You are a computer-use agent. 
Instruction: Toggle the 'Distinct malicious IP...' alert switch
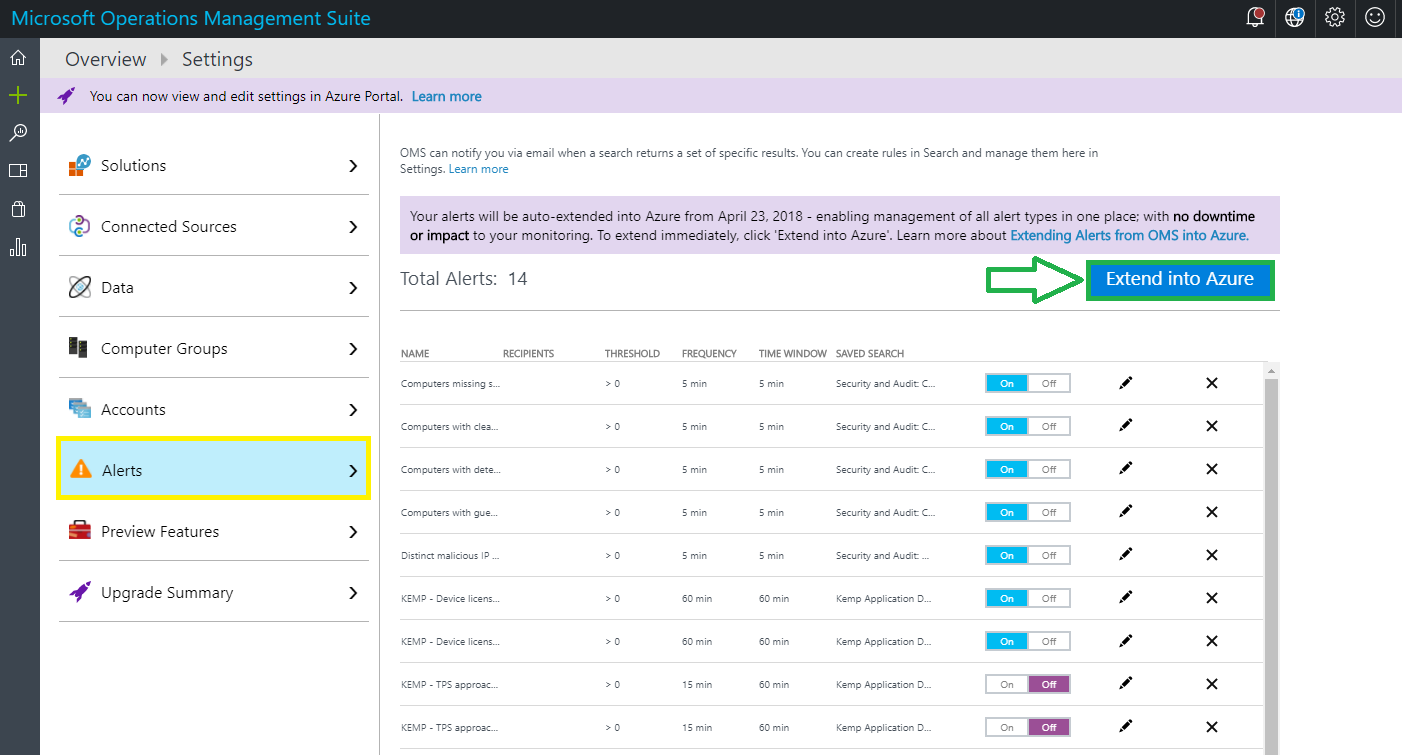[1028, 555]
